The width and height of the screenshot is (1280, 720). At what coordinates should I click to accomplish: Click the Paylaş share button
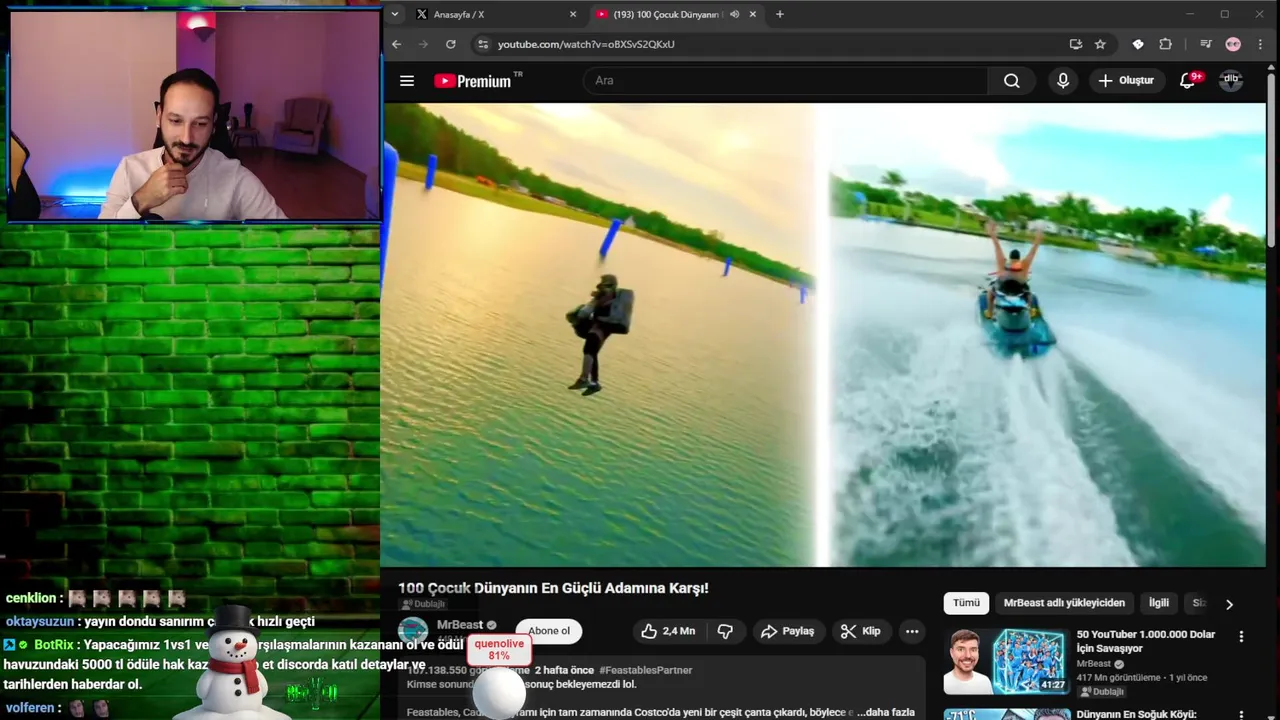(787, 631)
